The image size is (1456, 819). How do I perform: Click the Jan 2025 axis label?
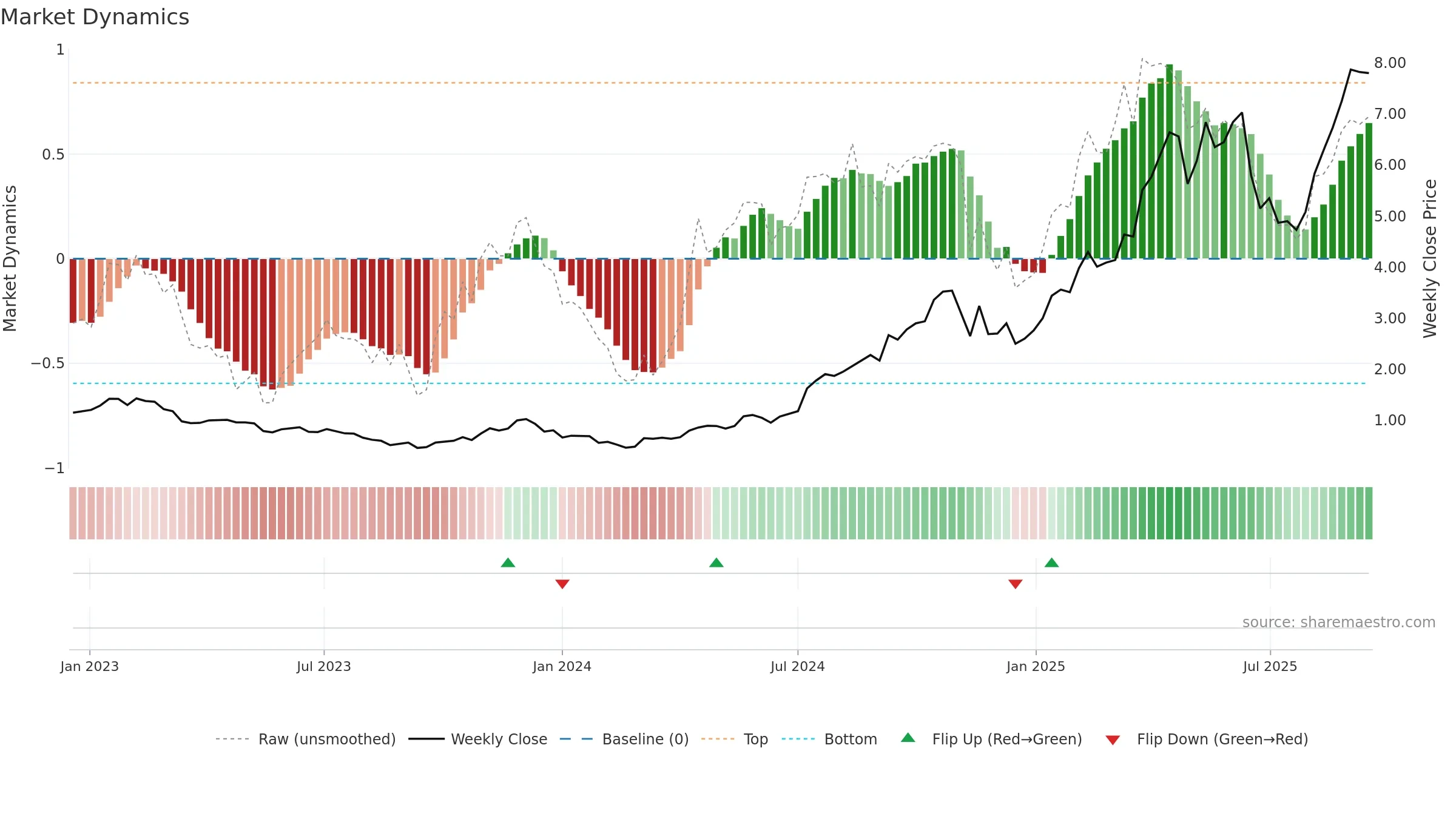[x=1036, y=666]
